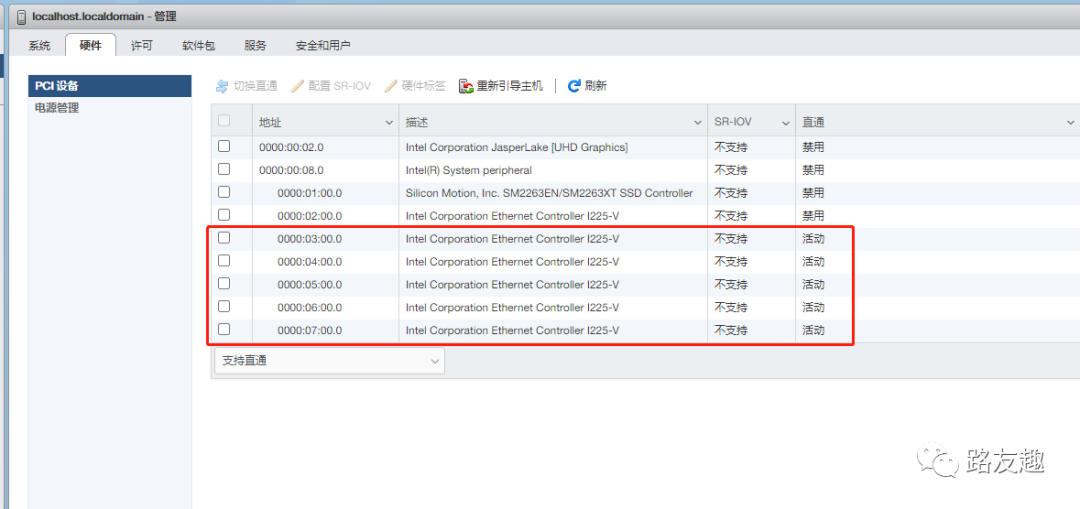The image size is (1080, 509).
Task: Click the 不支持 cell in row 0000:06:00.0
Action: click(731, 307)
